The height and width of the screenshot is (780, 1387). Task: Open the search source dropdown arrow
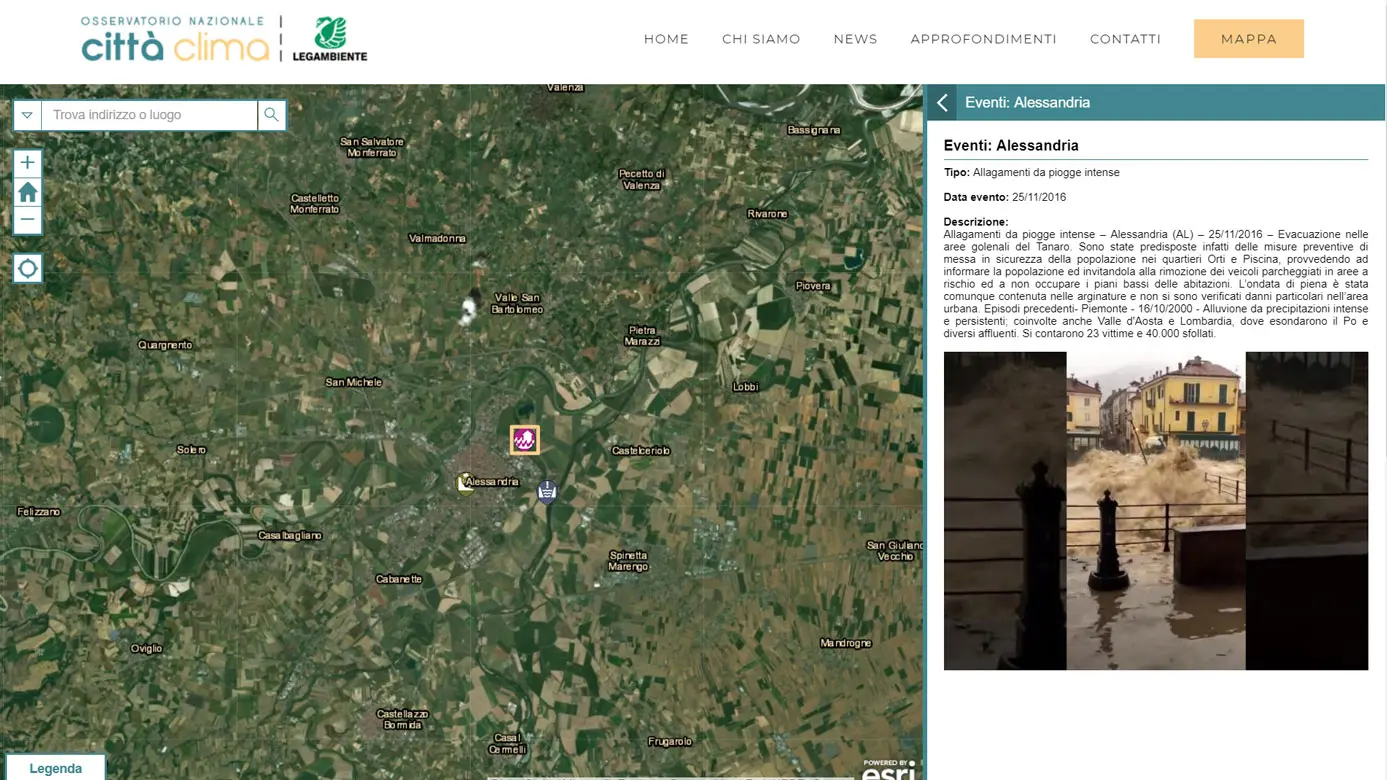[27, 115]
